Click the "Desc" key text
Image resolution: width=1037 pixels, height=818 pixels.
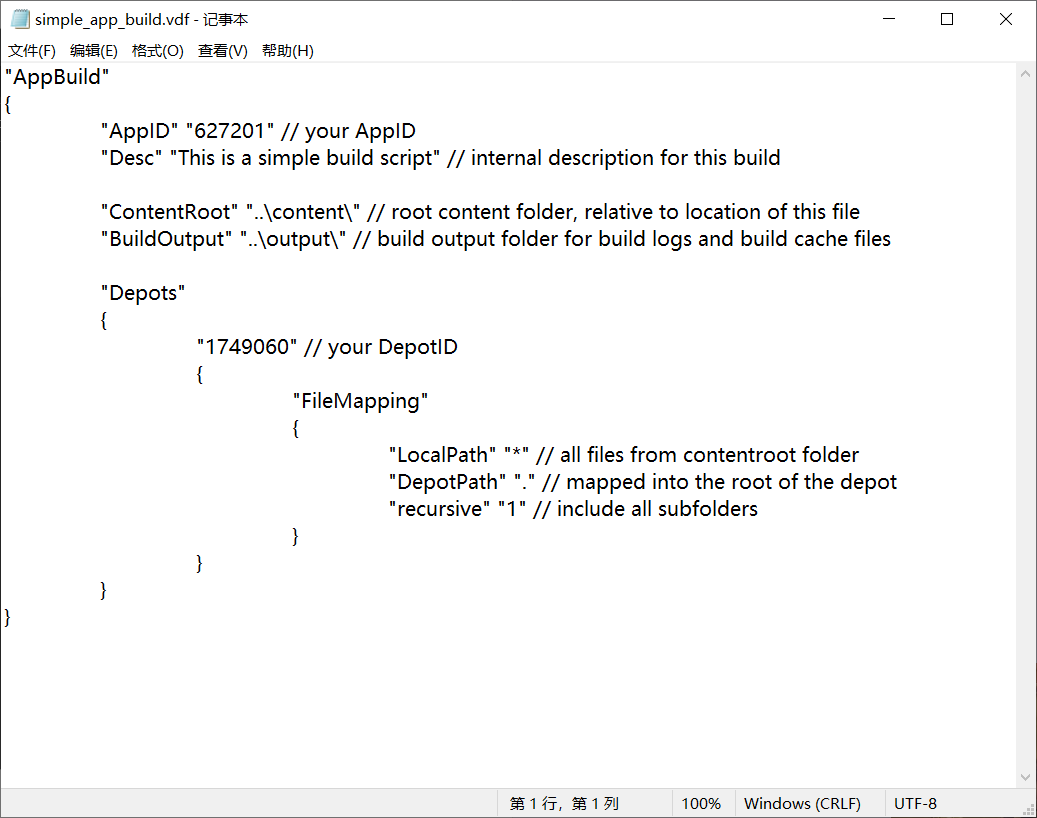point(132,158)
